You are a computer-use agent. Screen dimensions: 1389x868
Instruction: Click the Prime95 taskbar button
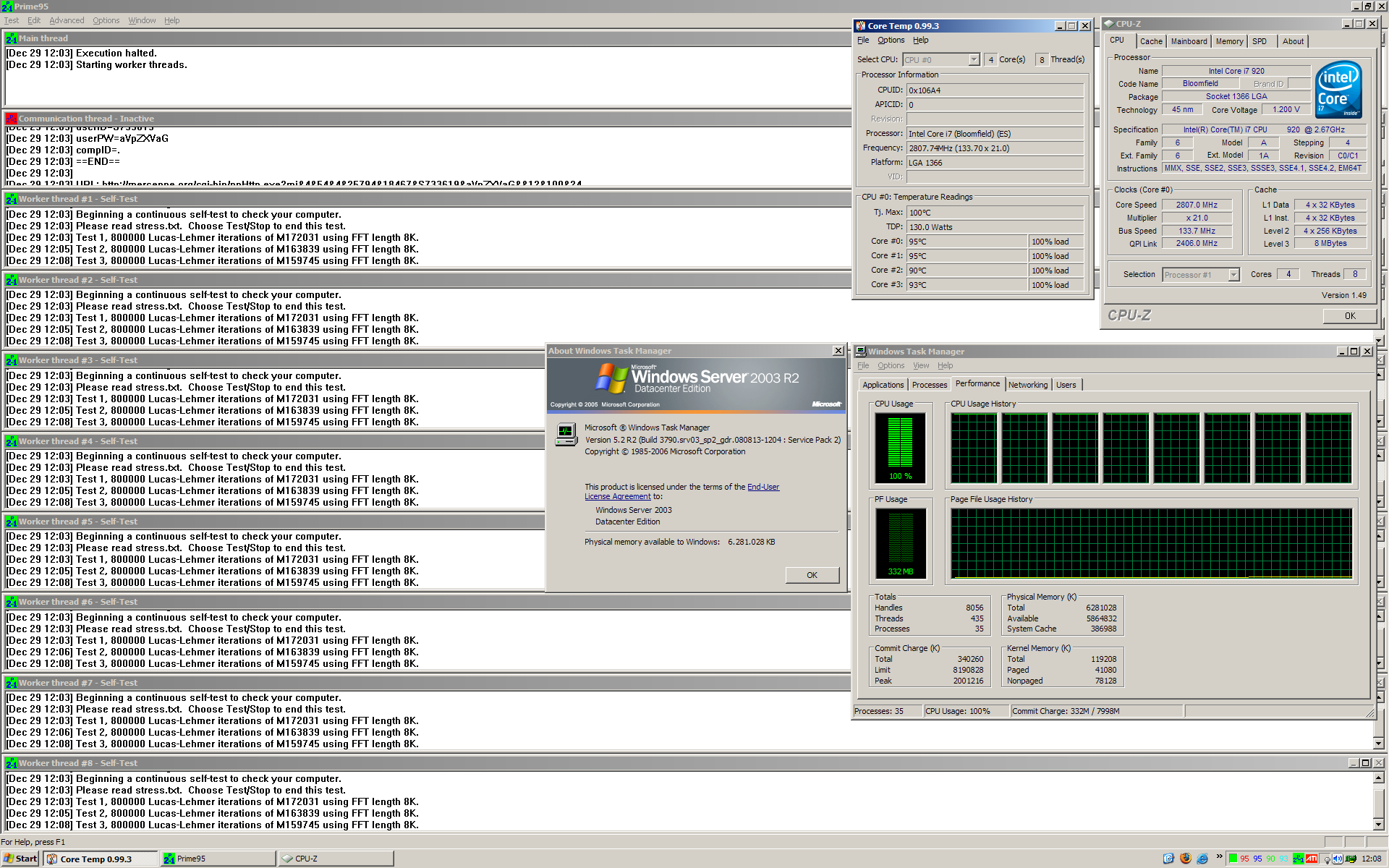(x=218, y=859)
